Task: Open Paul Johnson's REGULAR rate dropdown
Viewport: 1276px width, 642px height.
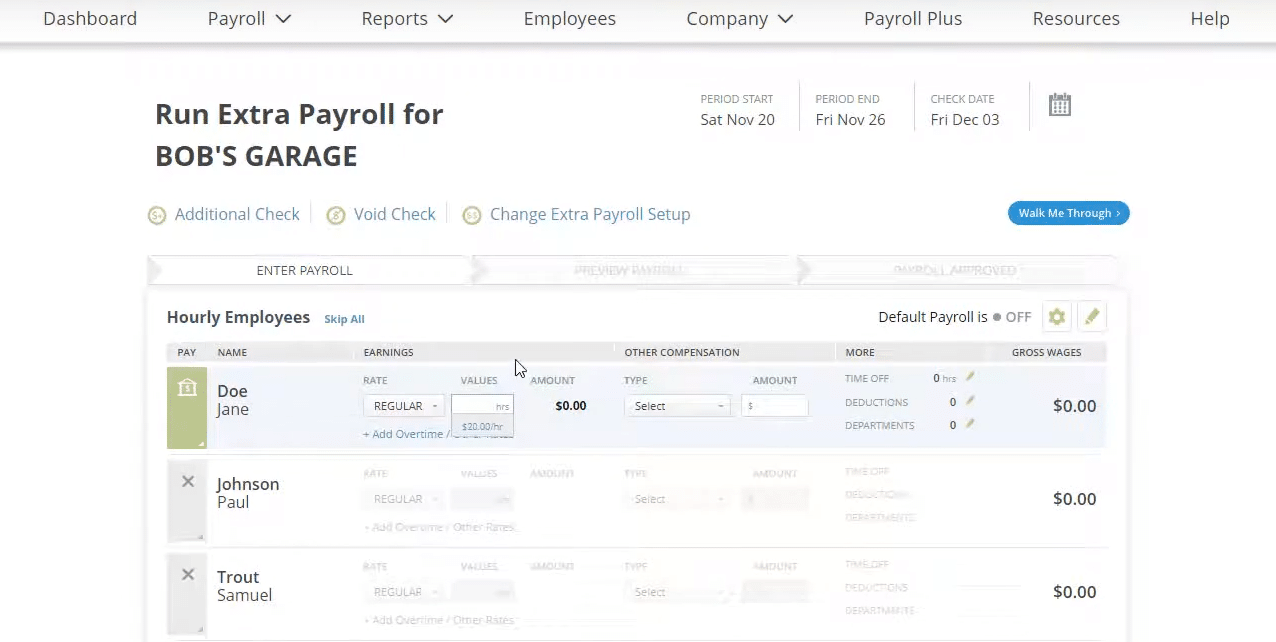Action: pyautogui.click(x=404, y=499)
